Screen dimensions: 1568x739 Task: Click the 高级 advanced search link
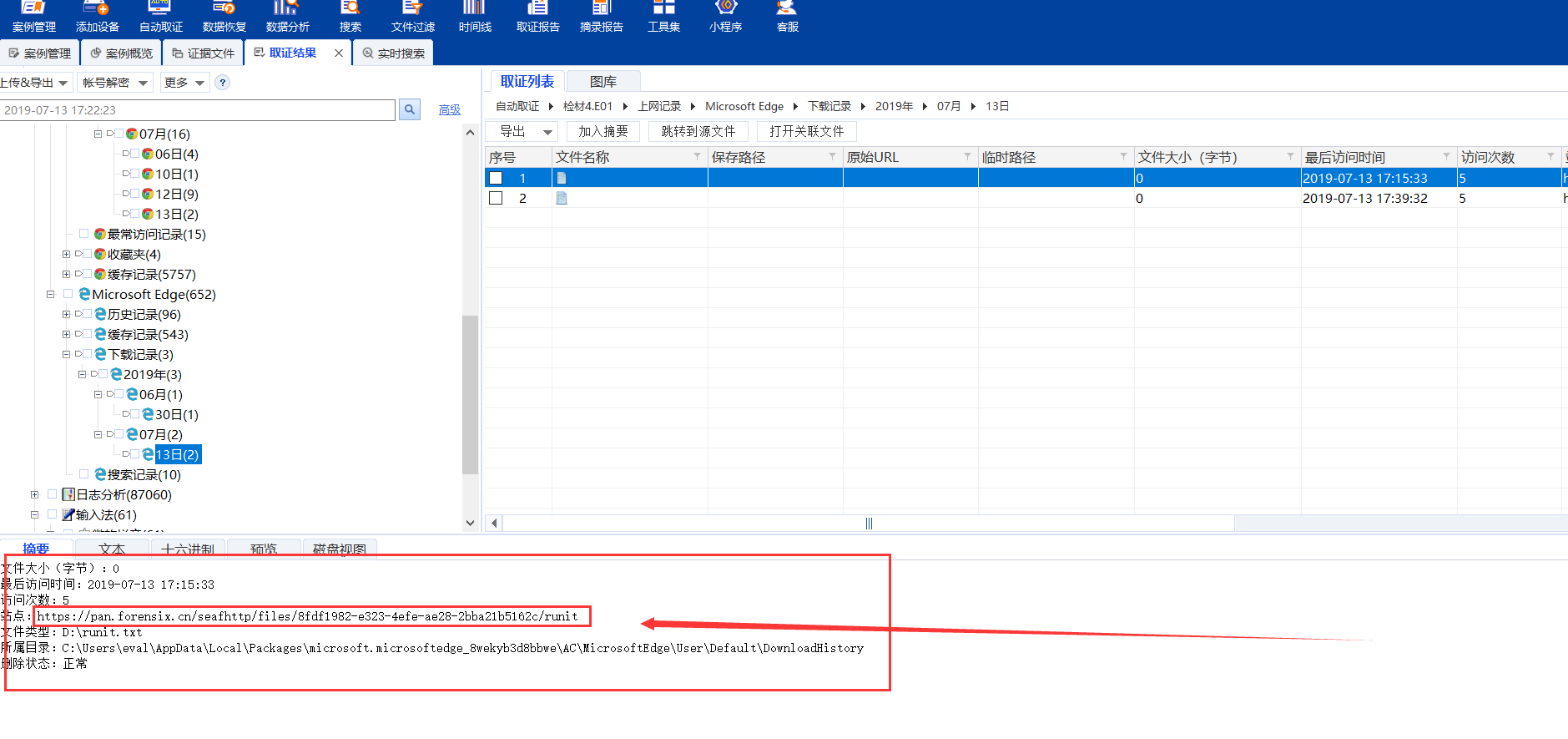pos(450,109)
